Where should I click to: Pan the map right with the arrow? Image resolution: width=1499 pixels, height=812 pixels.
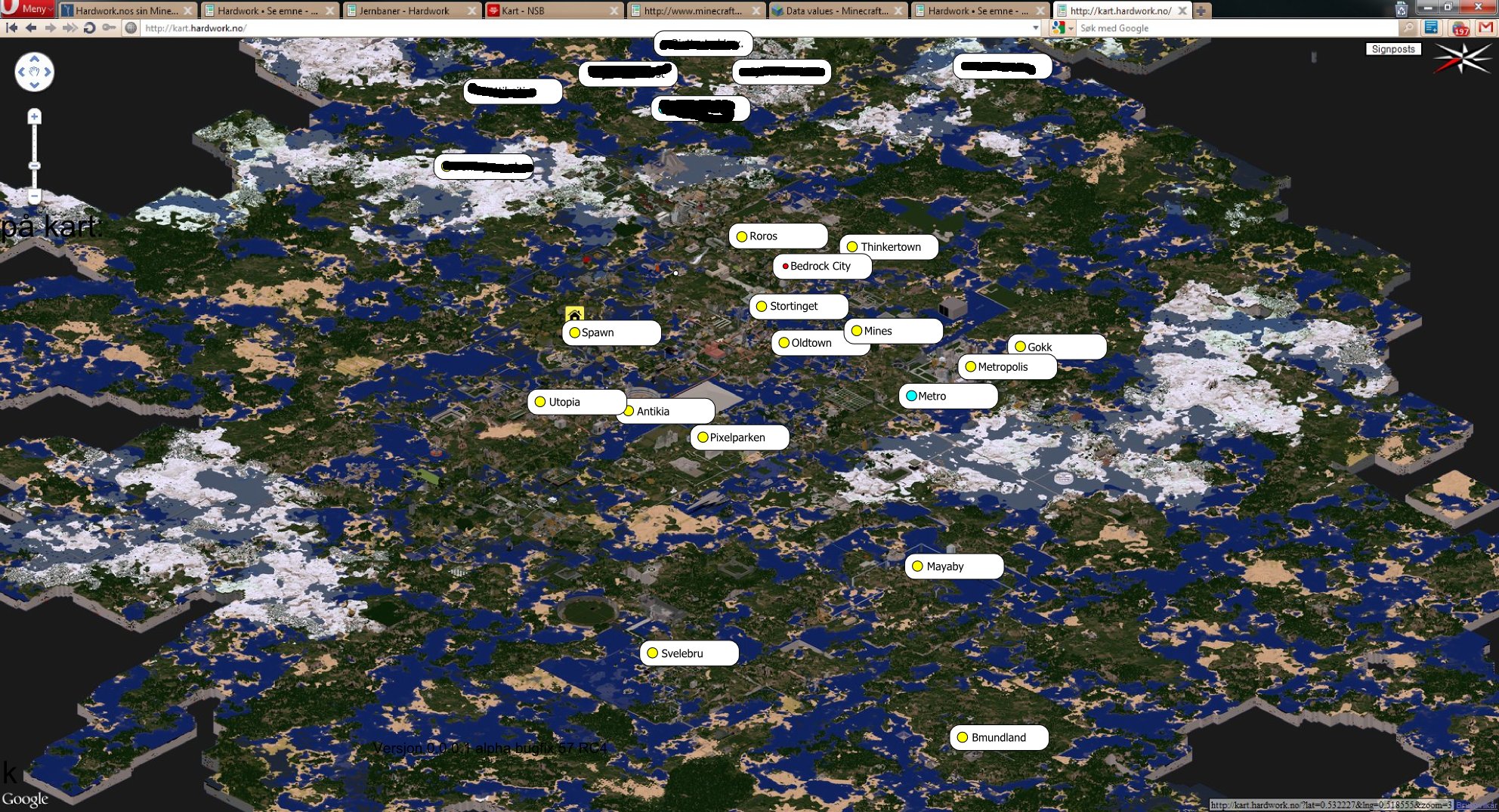point(48,72)
